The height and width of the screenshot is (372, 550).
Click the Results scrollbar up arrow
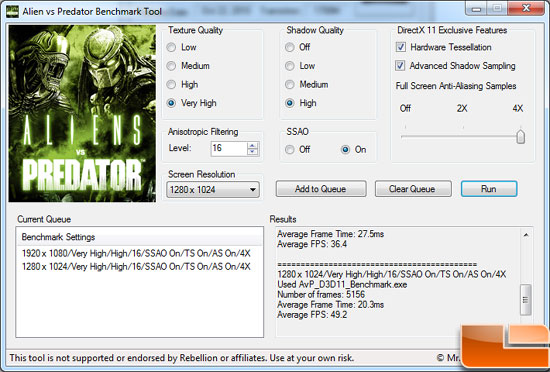[x=526, y=235]
